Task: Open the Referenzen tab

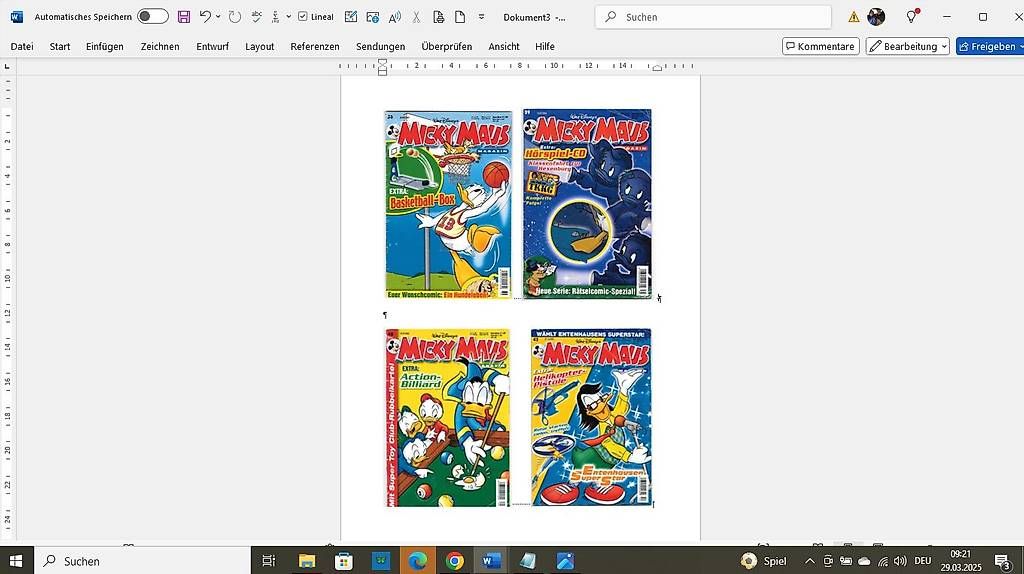Action: click(315, 46)
